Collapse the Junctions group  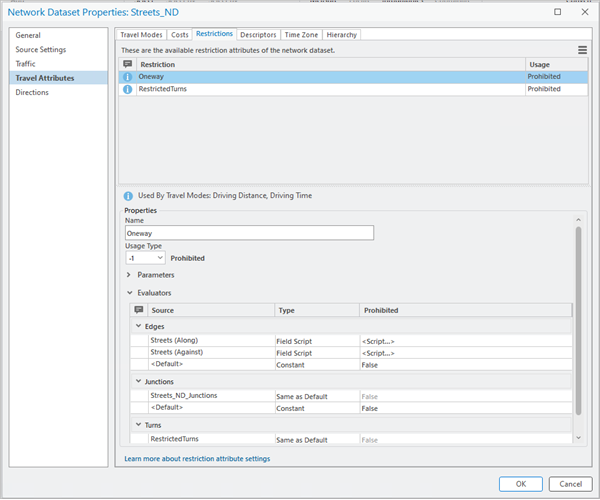pos(139,381)
